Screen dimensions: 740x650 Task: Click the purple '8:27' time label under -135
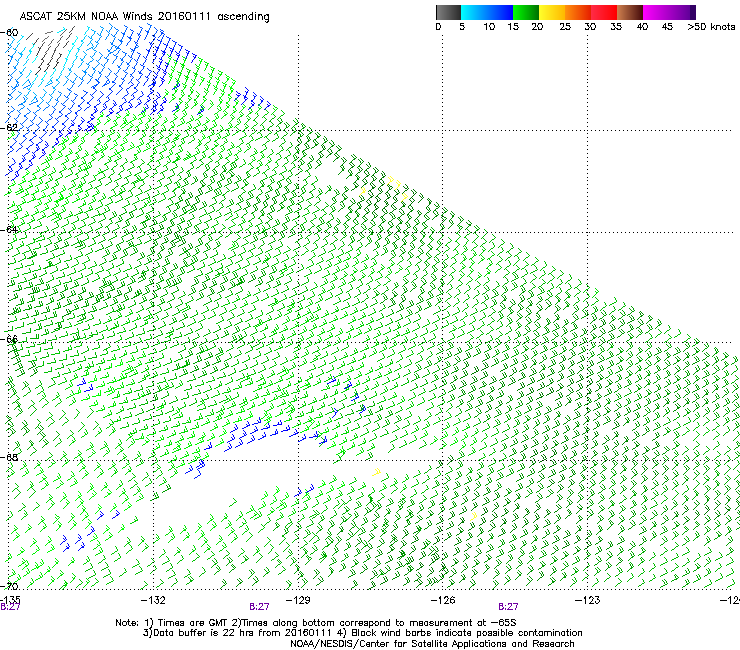pos(10,607)
